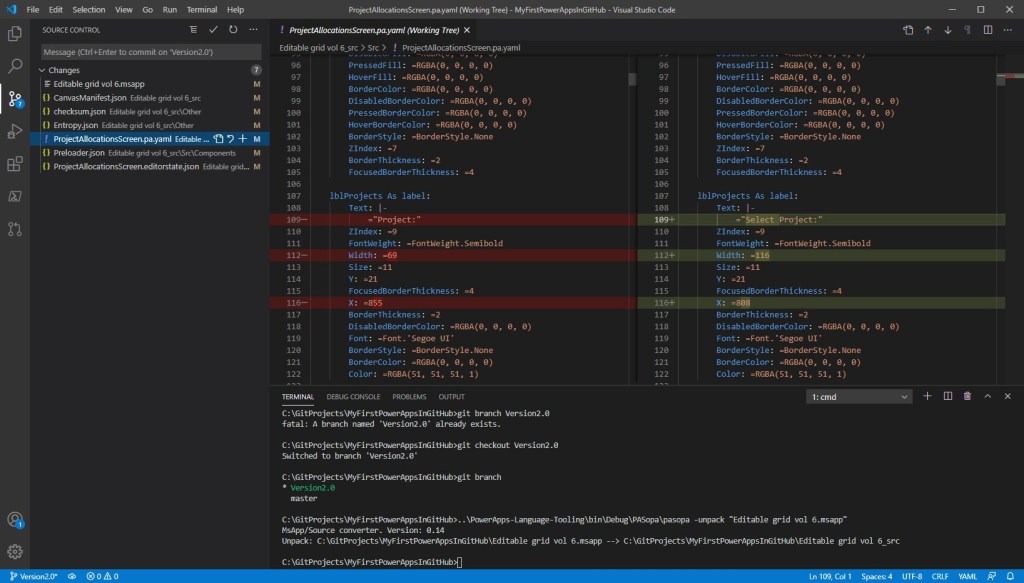This screenshot has height=583, width=1024.
Task: Refresh the Source Control panel
Action: pos(234,30)
